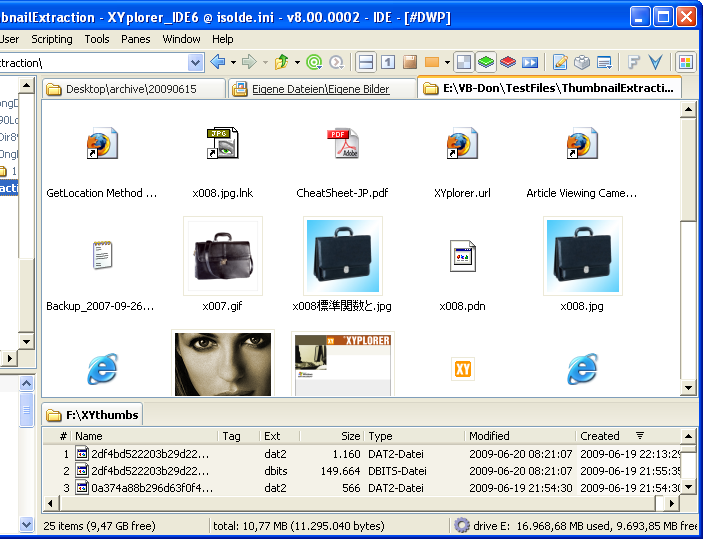Click the color grid icon at toolbar end
The image size is (703, 539).
686,62
